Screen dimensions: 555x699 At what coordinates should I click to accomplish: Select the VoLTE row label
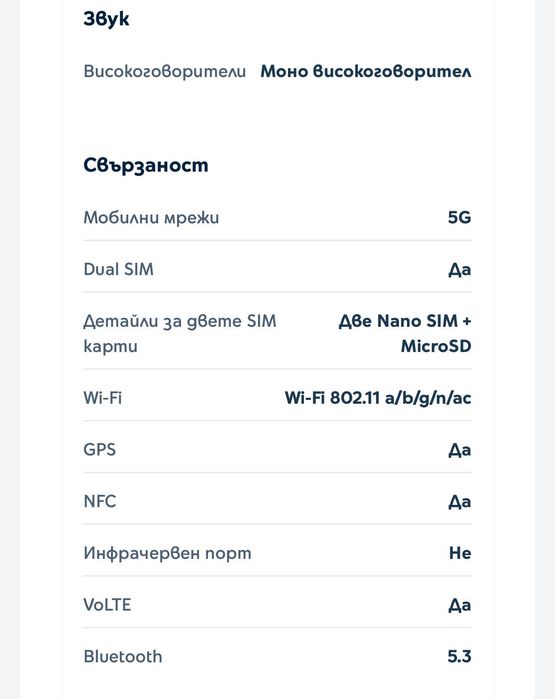click(107, 605)
